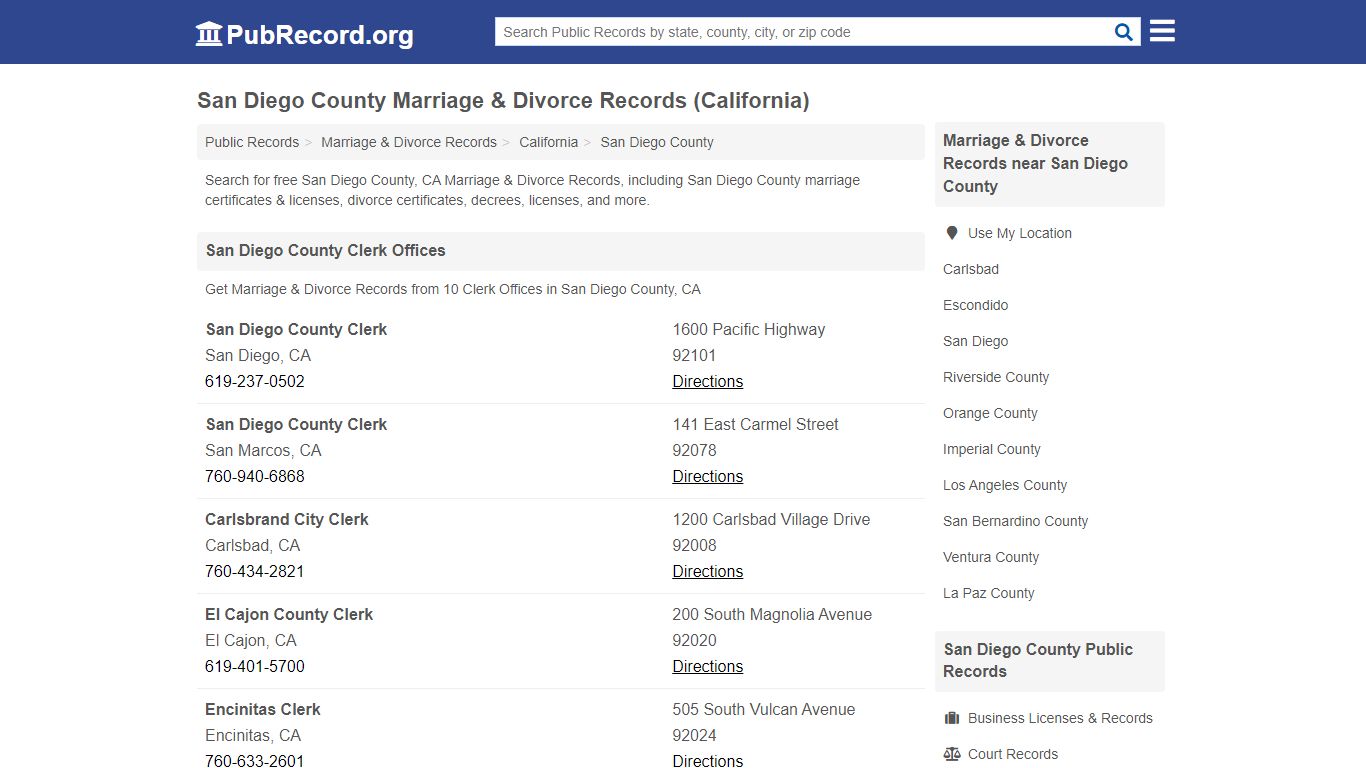
Task: Click the San Marcos, CA text
Action: [263, 450]
